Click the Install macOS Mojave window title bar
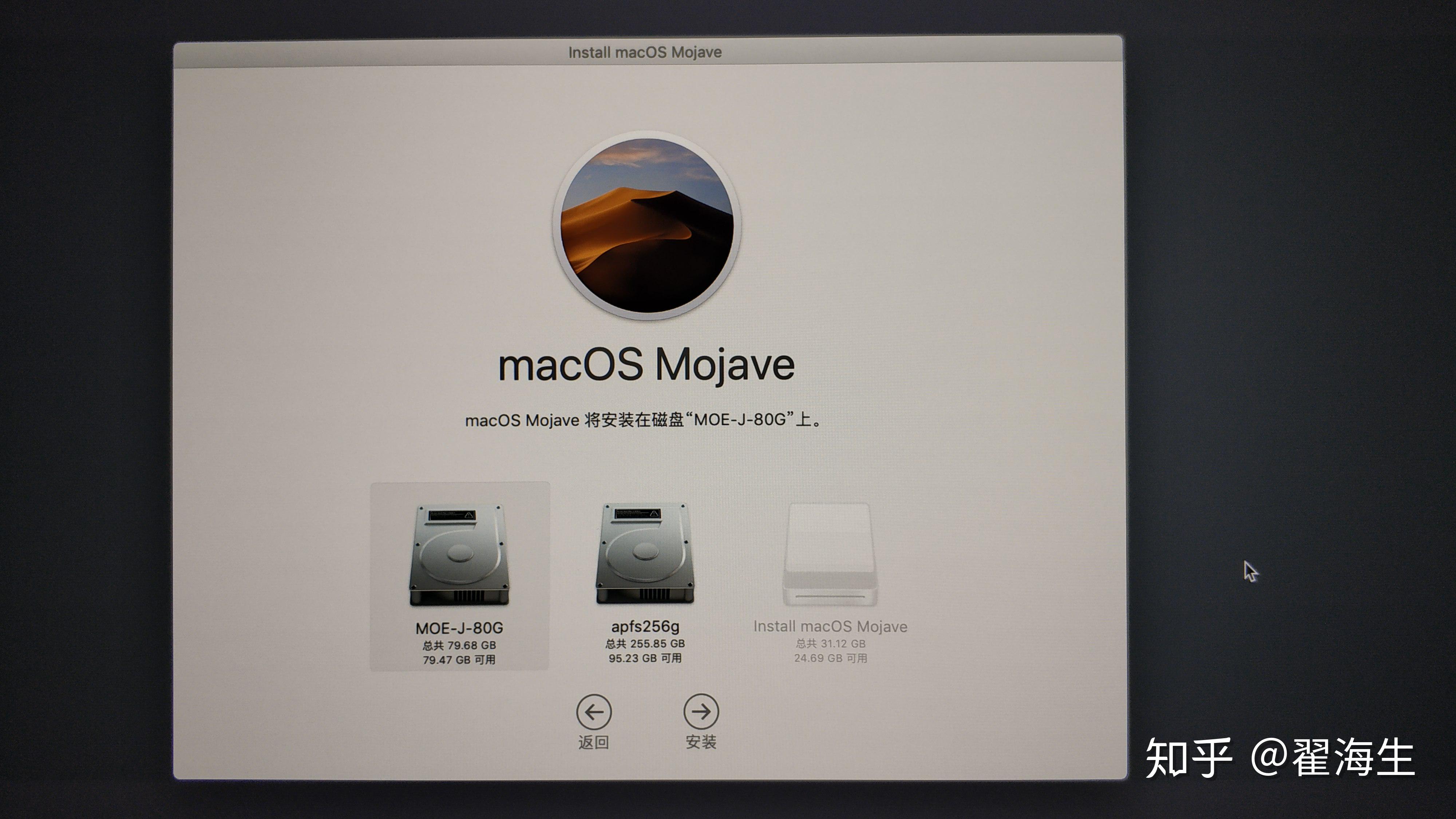Image resolution: width=1456 pixels, height=819 pixels. point(645,52)
